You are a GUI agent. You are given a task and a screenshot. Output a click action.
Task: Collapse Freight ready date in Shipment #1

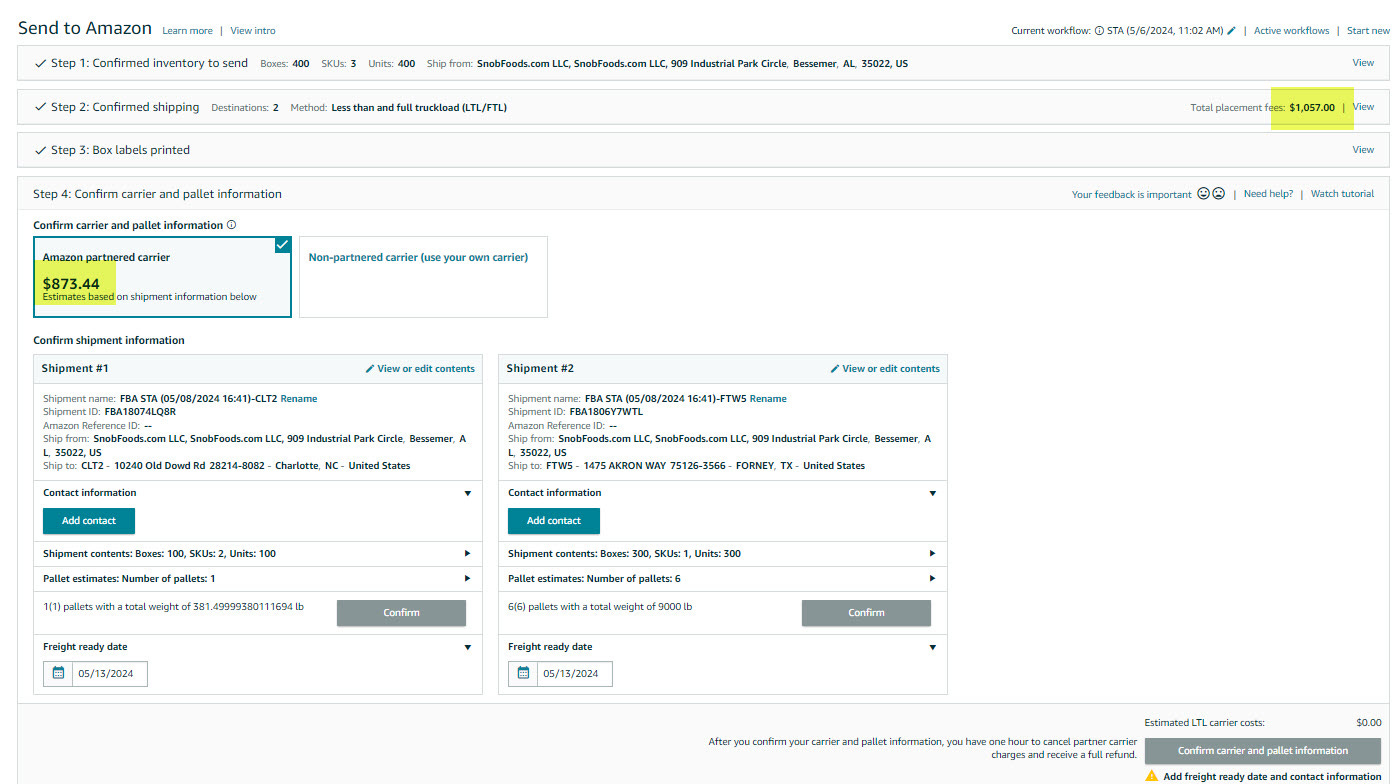tap(467, 647)
